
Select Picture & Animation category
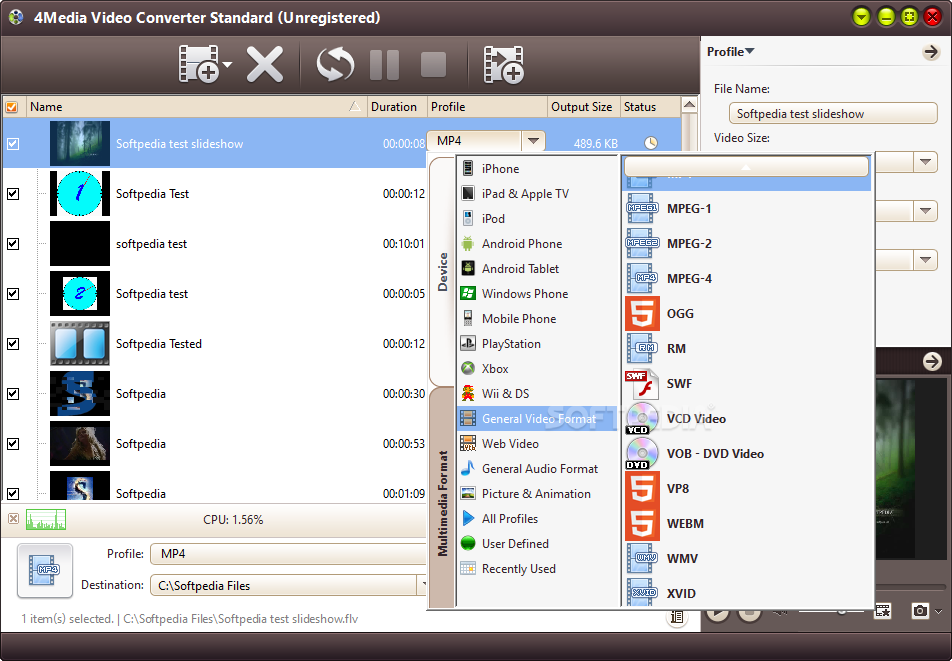point(537,493)
